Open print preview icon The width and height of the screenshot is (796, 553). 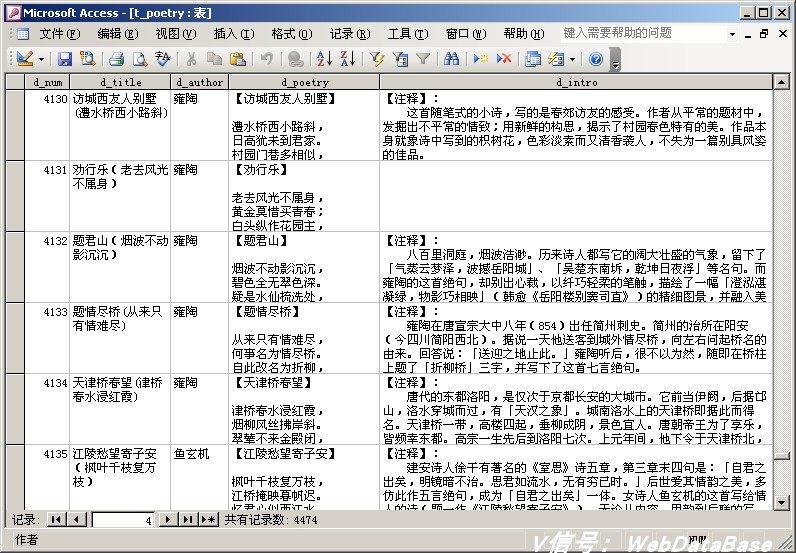[x=140, y=59]
